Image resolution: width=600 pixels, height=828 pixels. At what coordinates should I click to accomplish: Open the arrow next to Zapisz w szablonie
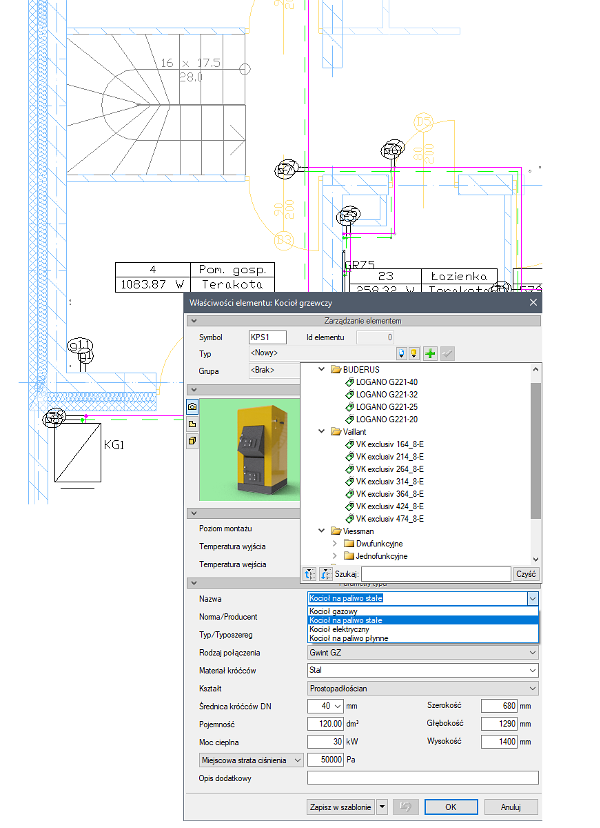(x=382, y=807)
